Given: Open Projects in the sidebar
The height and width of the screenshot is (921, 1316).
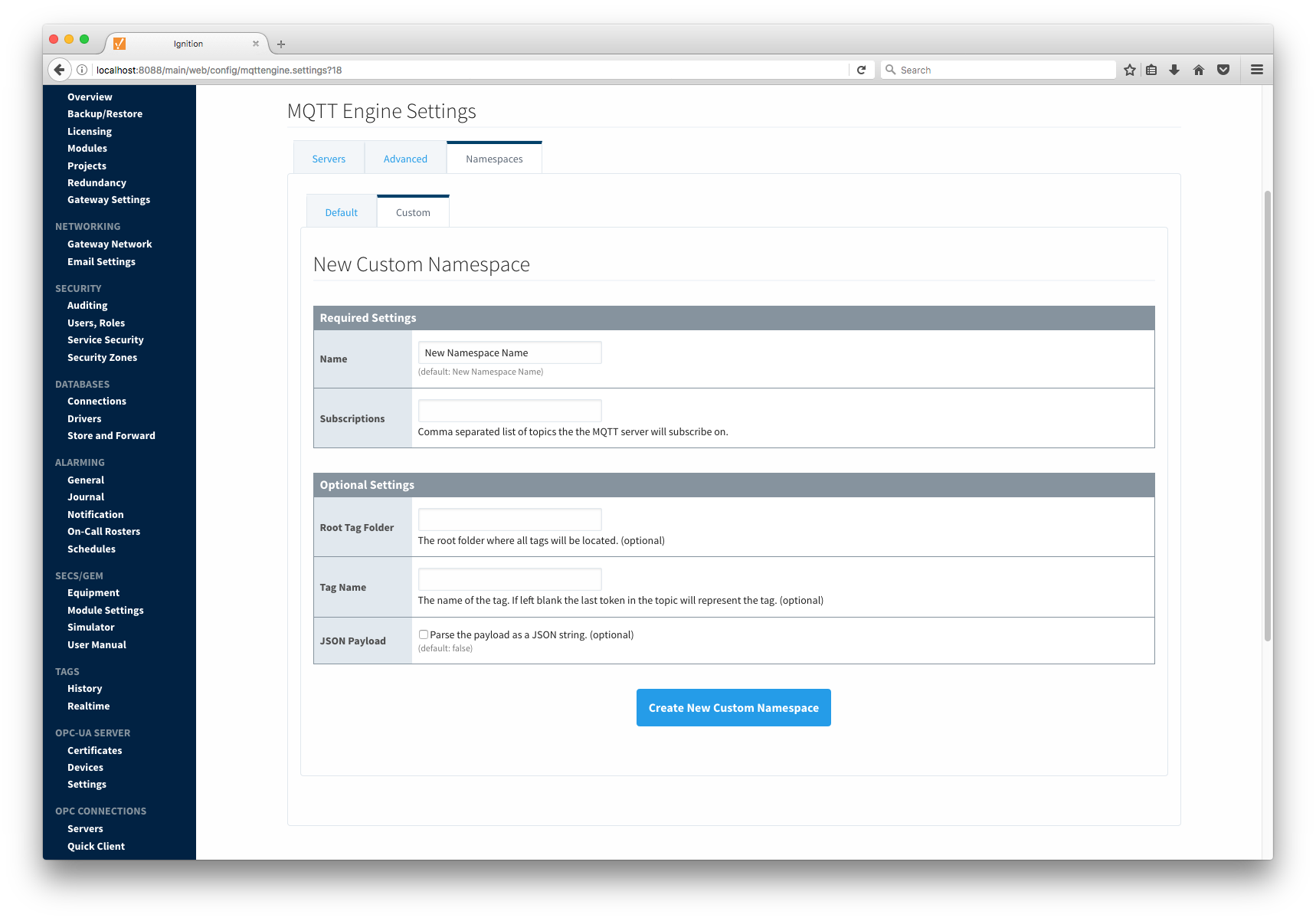Looking at the screenshot, I should (87, 166).
